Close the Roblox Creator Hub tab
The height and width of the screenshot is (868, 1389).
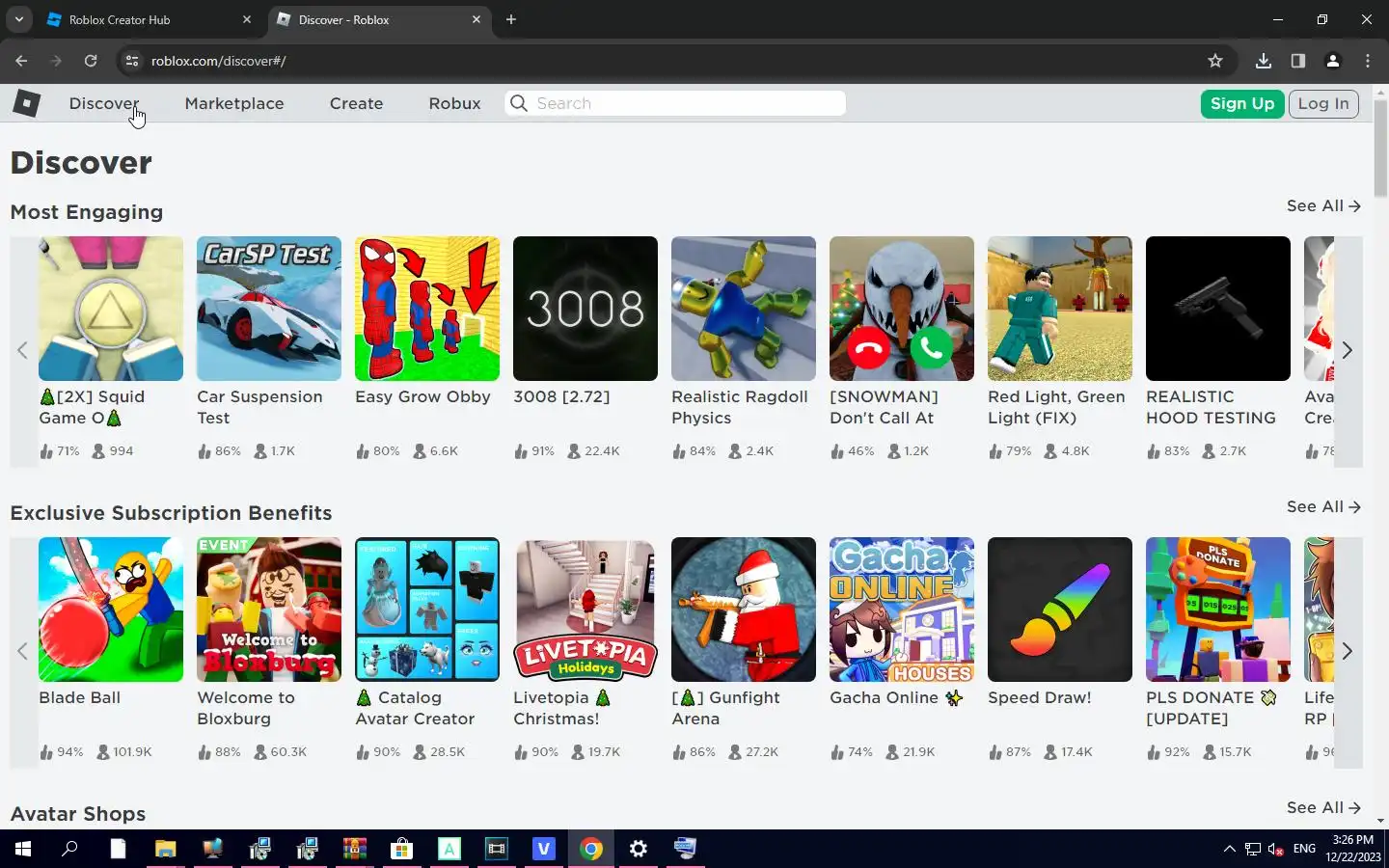pyautogui.click(x=247, y=19)
